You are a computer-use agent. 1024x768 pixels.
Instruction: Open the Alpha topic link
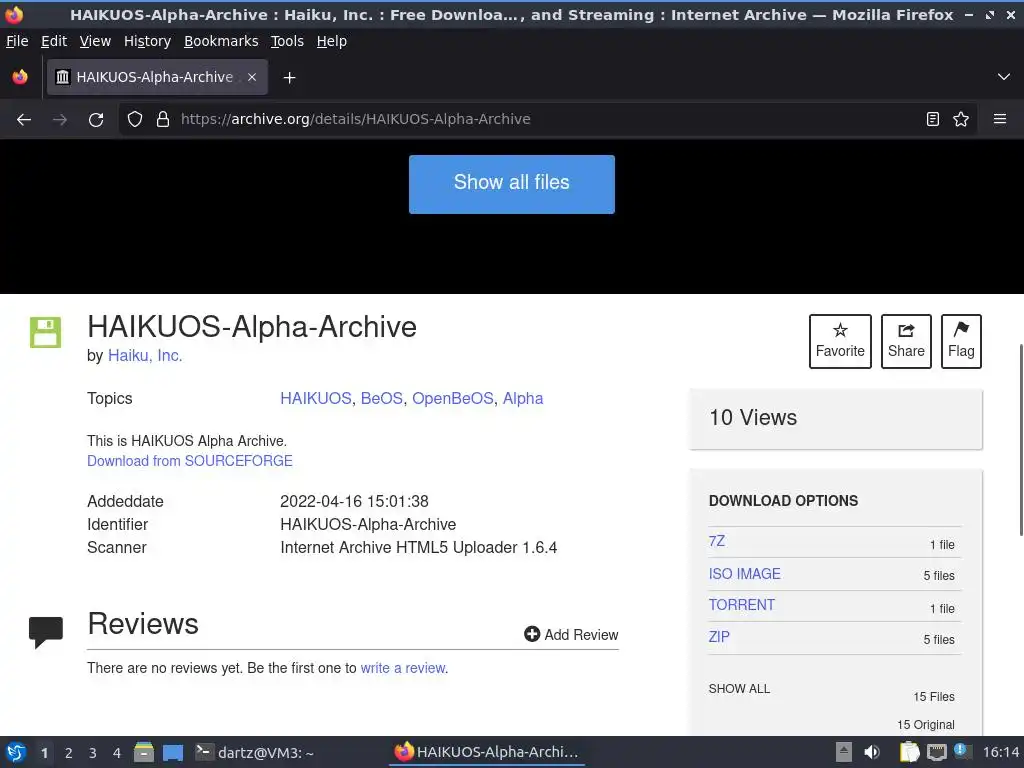tap(522, 398)
